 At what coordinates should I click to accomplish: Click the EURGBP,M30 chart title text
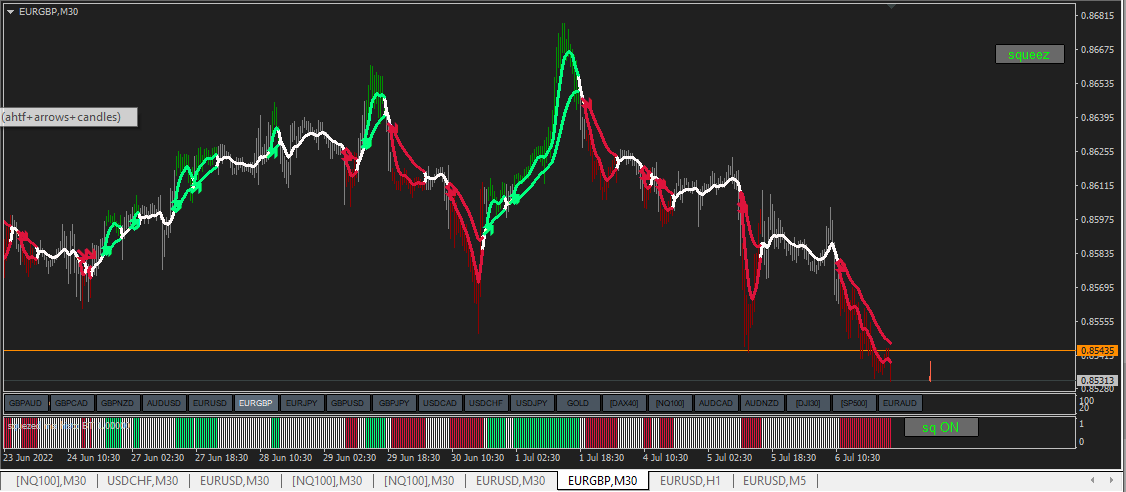pos(48,11)
